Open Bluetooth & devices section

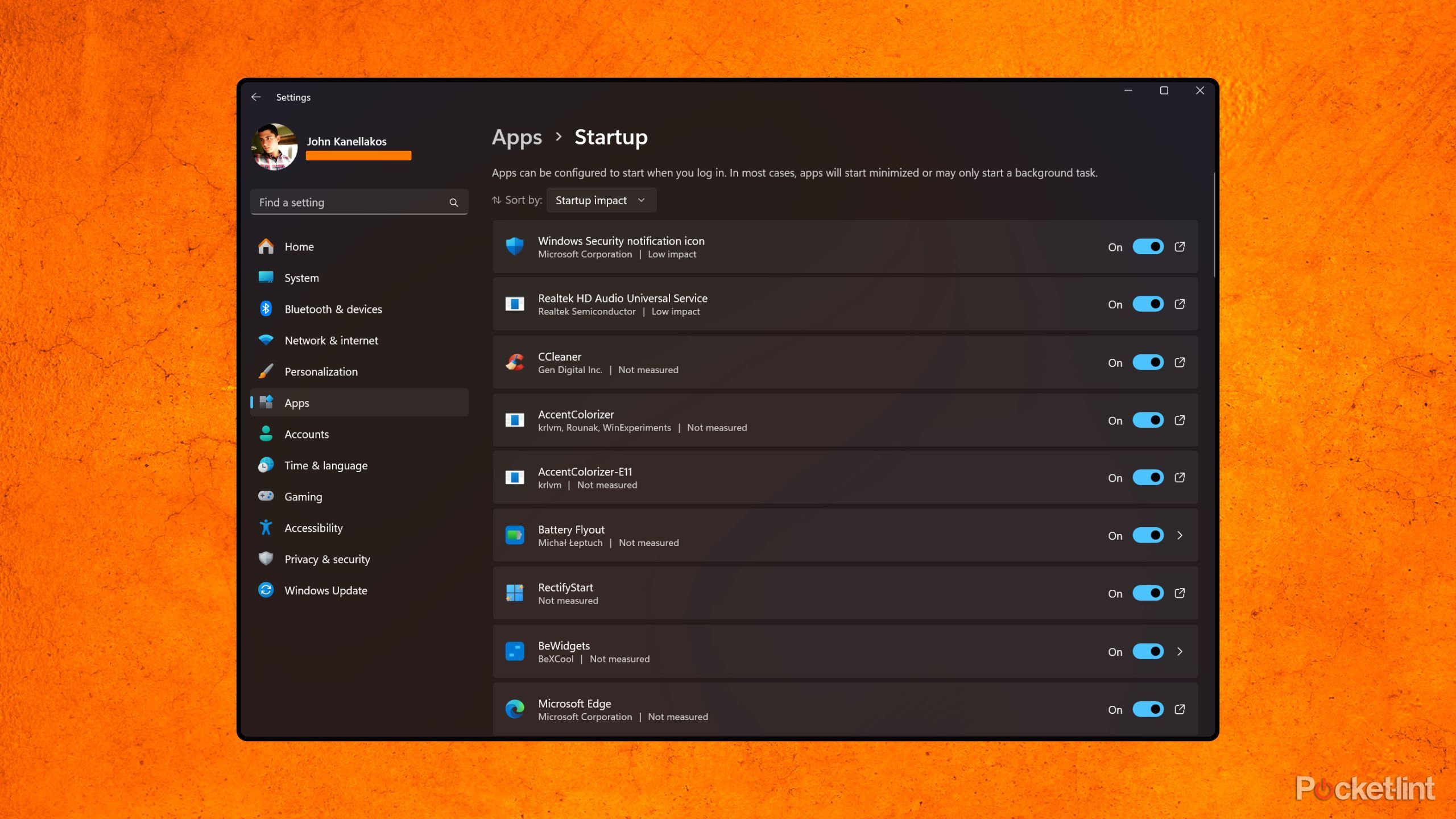pyautogui.click(x=333, y=309)
